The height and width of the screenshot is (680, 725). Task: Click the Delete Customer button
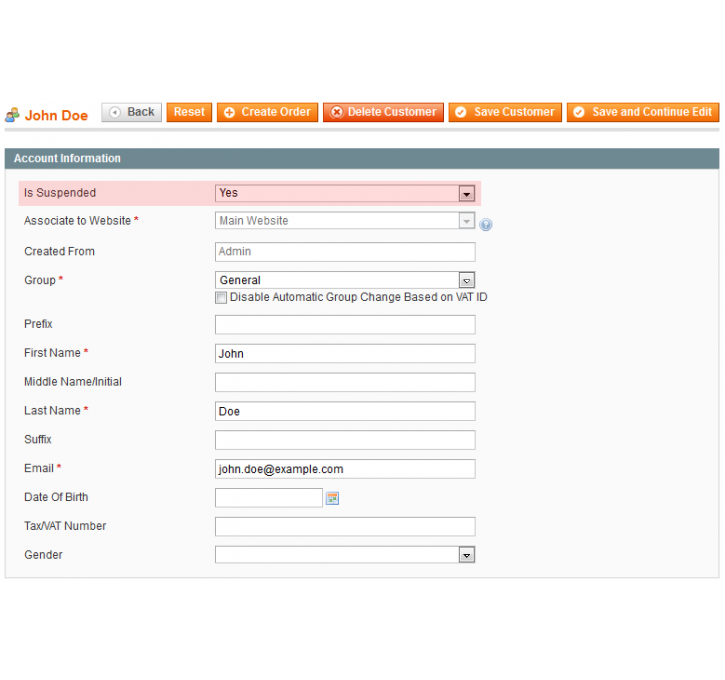click(x=383, y=112)
